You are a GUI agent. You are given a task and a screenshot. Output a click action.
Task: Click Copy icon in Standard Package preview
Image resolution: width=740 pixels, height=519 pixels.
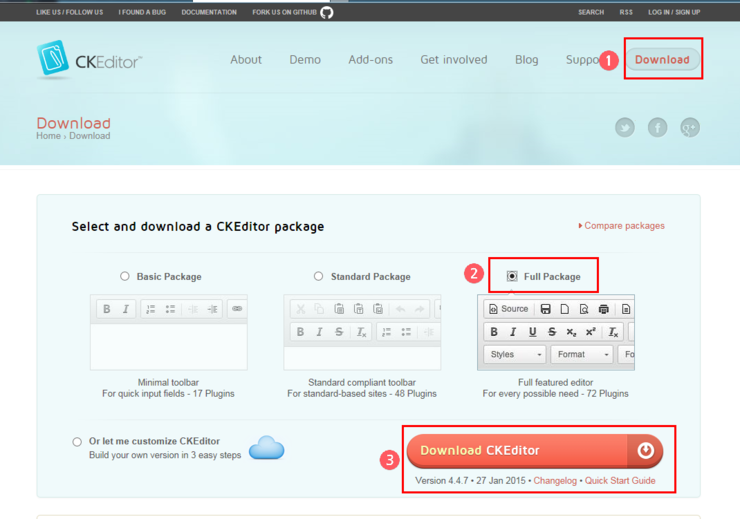pos(320,309)
